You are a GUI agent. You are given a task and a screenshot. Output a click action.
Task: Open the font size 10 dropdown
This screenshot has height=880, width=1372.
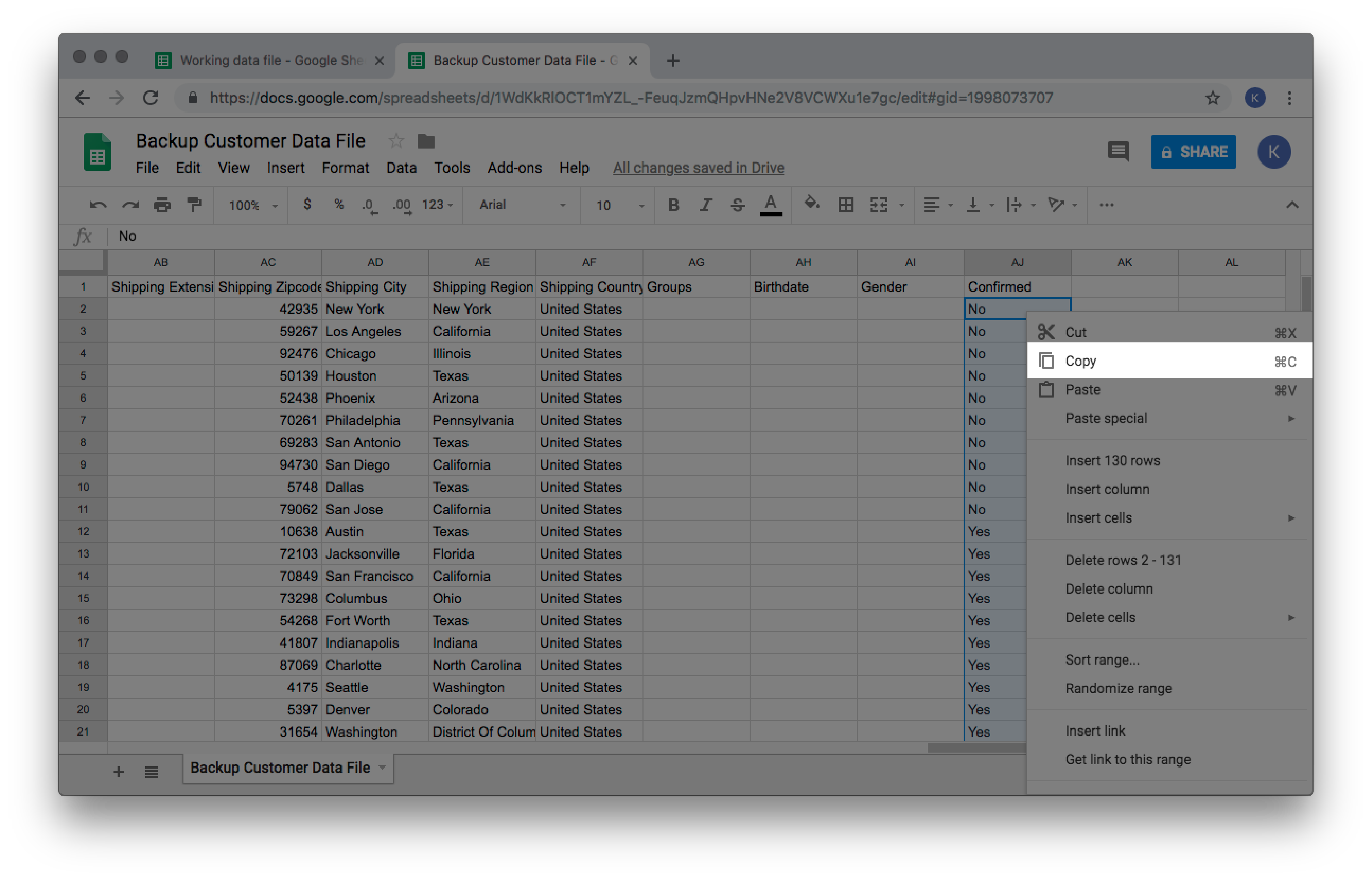[x=620, y=205]
